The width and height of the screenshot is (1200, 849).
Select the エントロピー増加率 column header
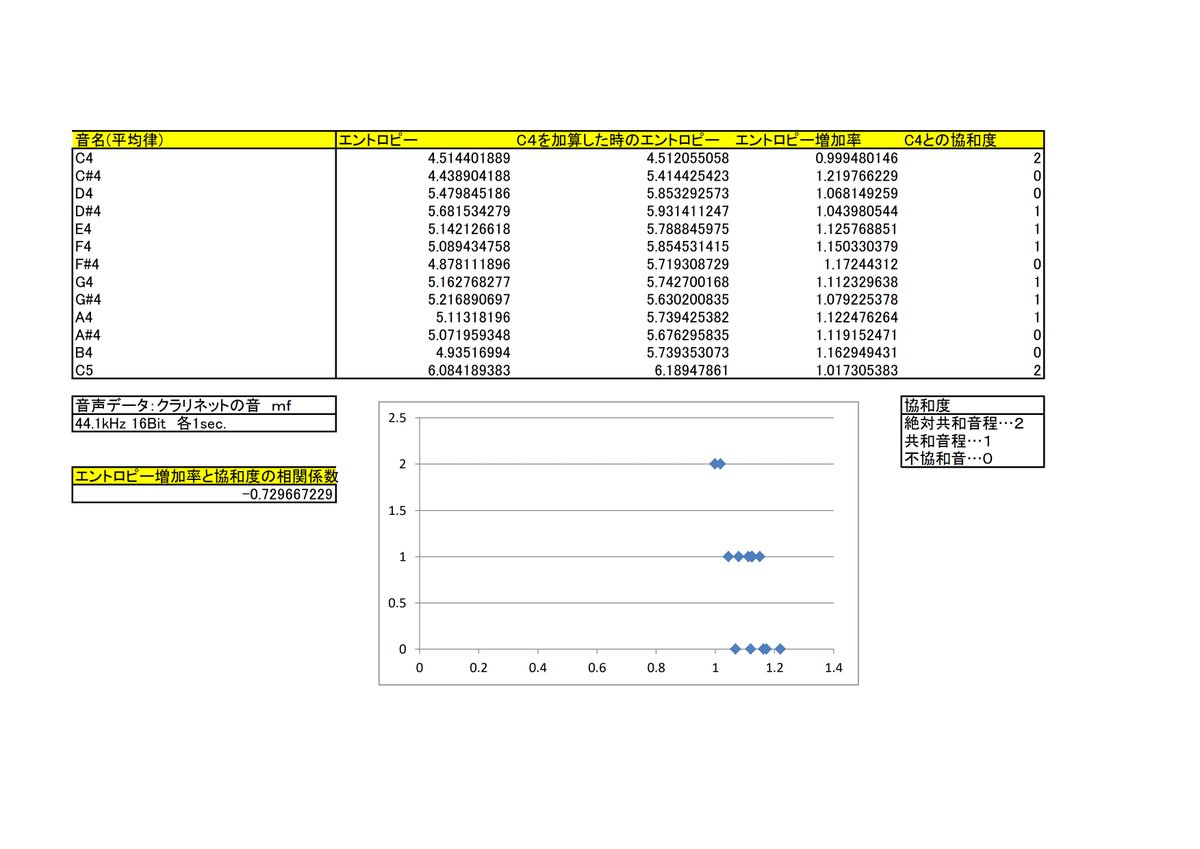pos(797,139)
